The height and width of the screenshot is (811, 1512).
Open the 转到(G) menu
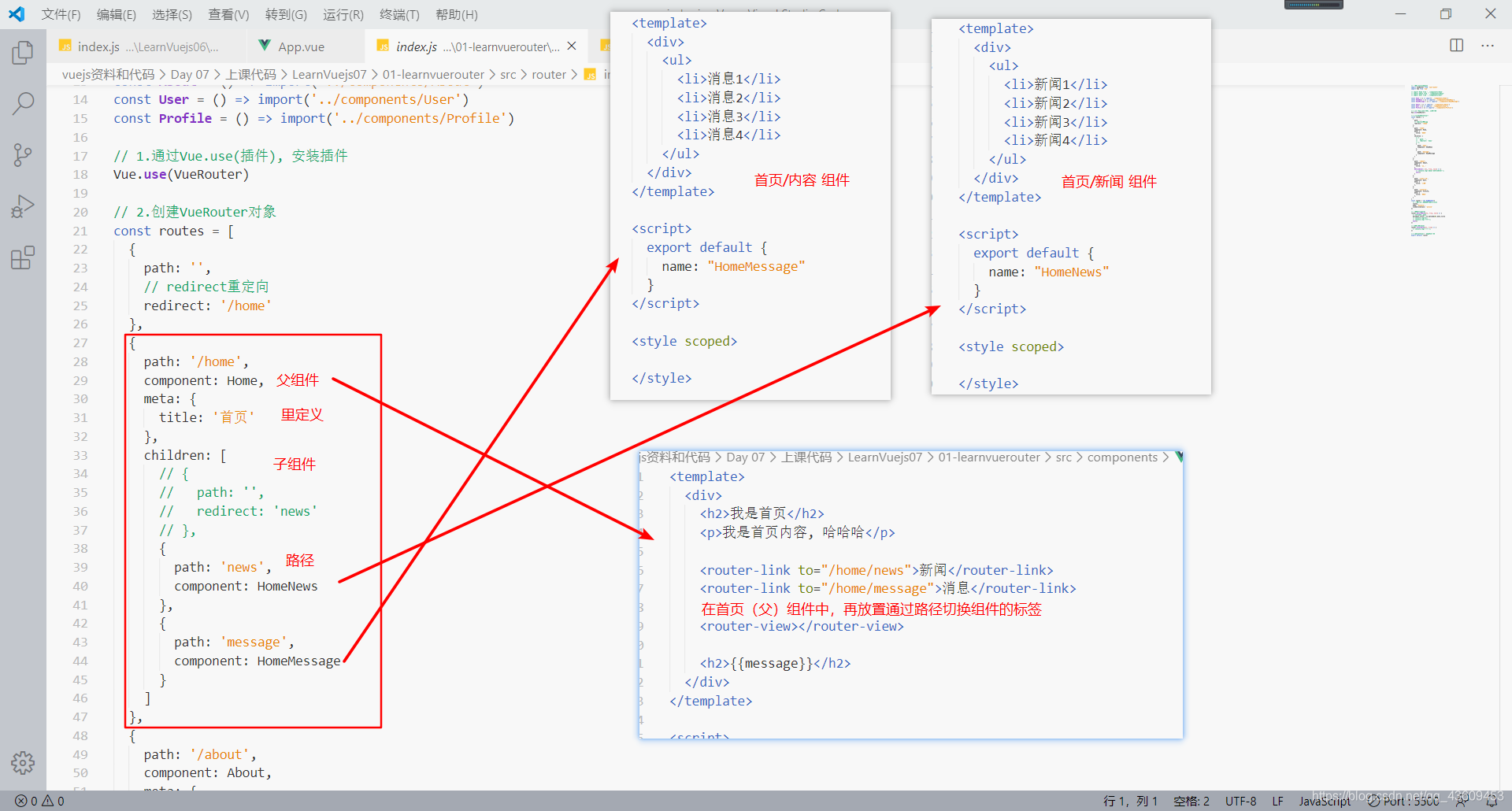(286, 14)
